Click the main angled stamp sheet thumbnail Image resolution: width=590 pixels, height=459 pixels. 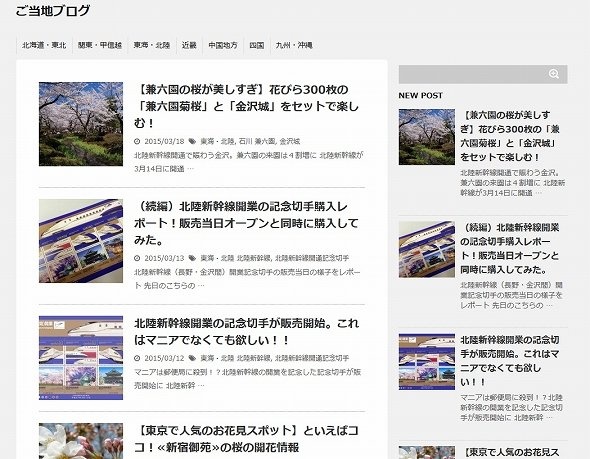[81, 241]
